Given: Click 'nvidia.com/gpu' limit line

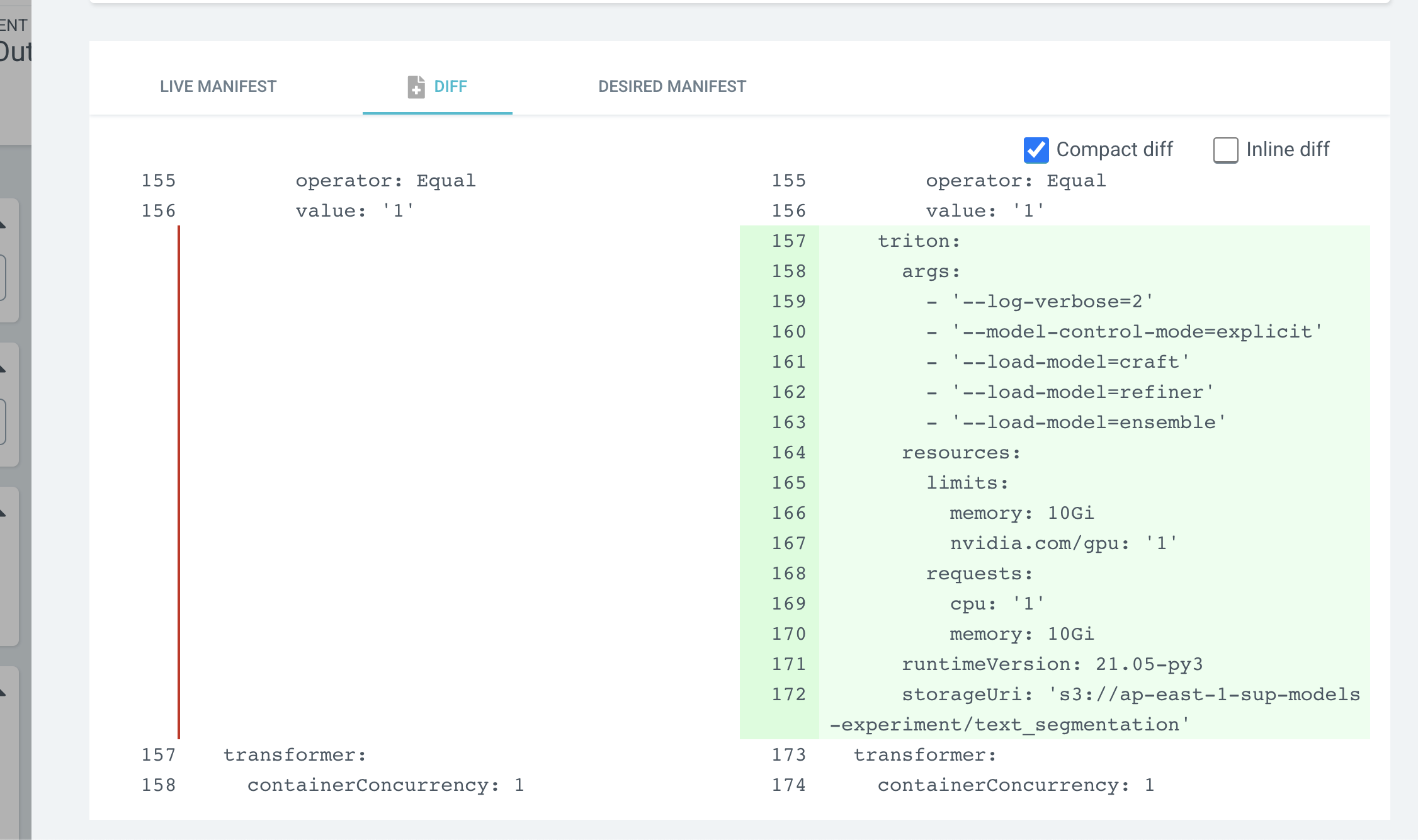Looking at the screenshot, I should pos(1062,543).
